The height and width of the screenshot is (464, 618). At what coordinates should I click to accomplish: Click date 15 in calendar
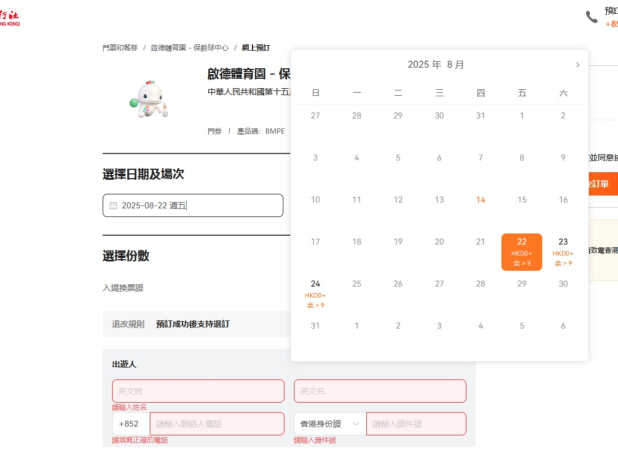point(522,200)
